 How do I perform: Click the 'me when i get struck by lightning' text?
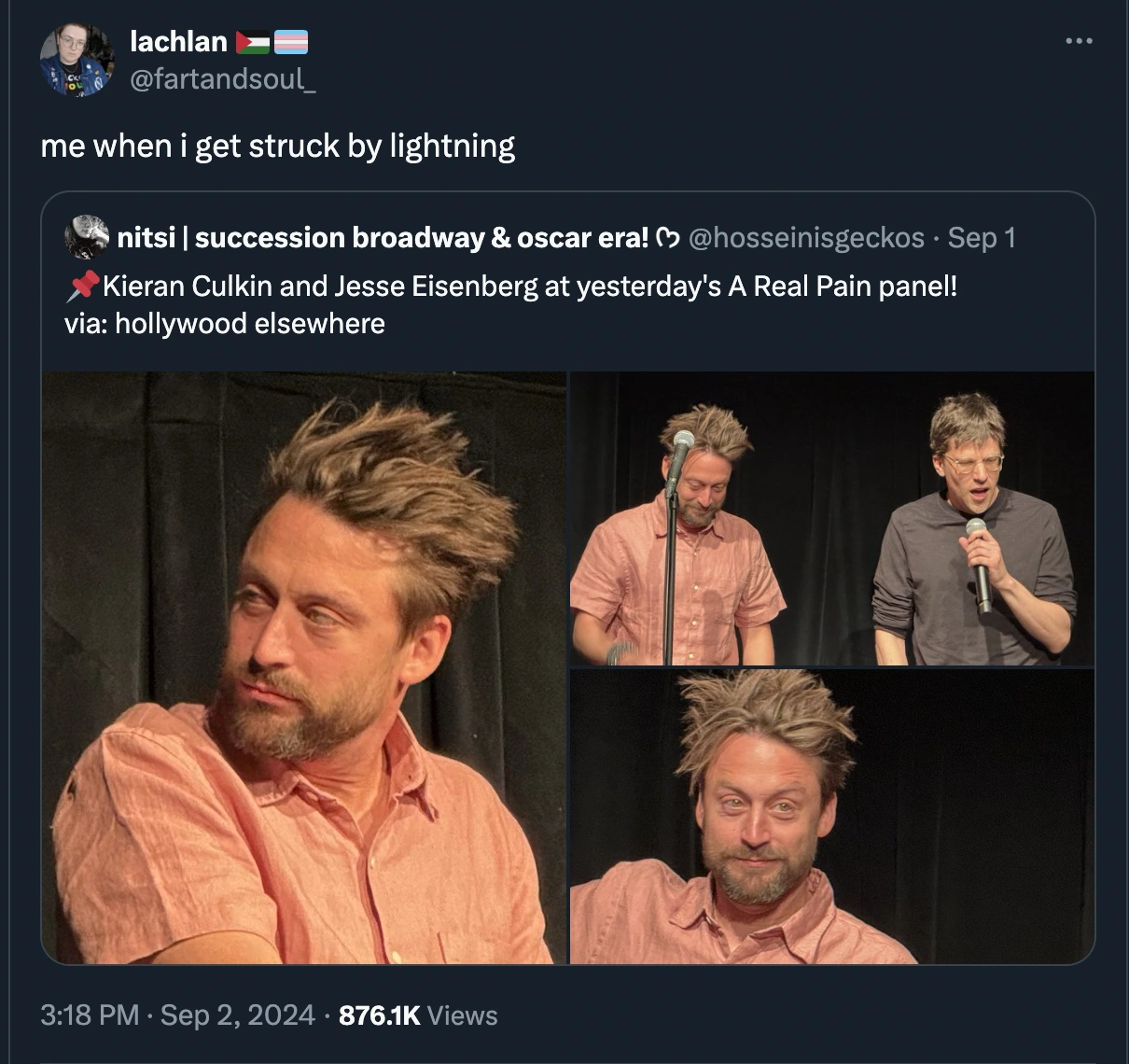278,147
